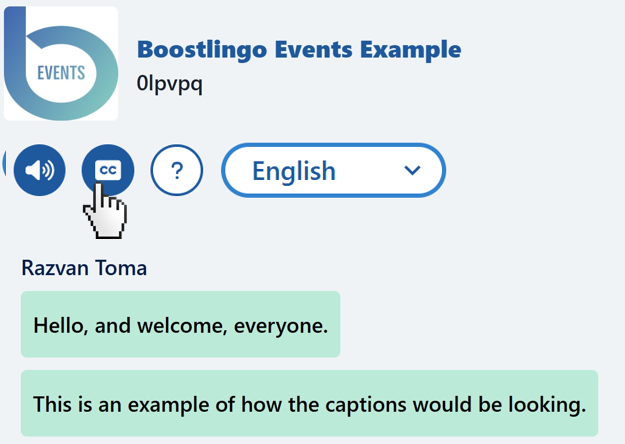The image size is (625, 444).
Task: Open help via the question mark icon
Action: [x=177, y=170]
